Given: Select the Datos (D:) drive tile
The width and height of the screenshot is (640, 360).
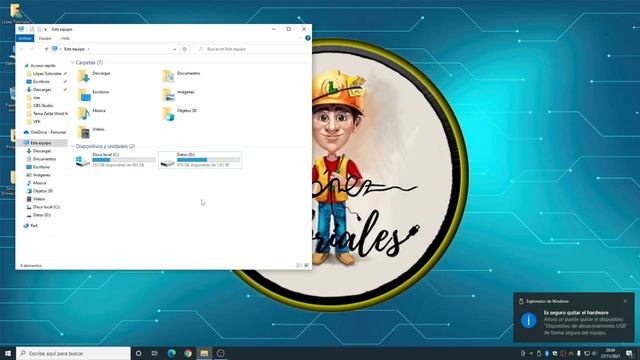Looking at the screenshot, I should (x=200, y=160).
